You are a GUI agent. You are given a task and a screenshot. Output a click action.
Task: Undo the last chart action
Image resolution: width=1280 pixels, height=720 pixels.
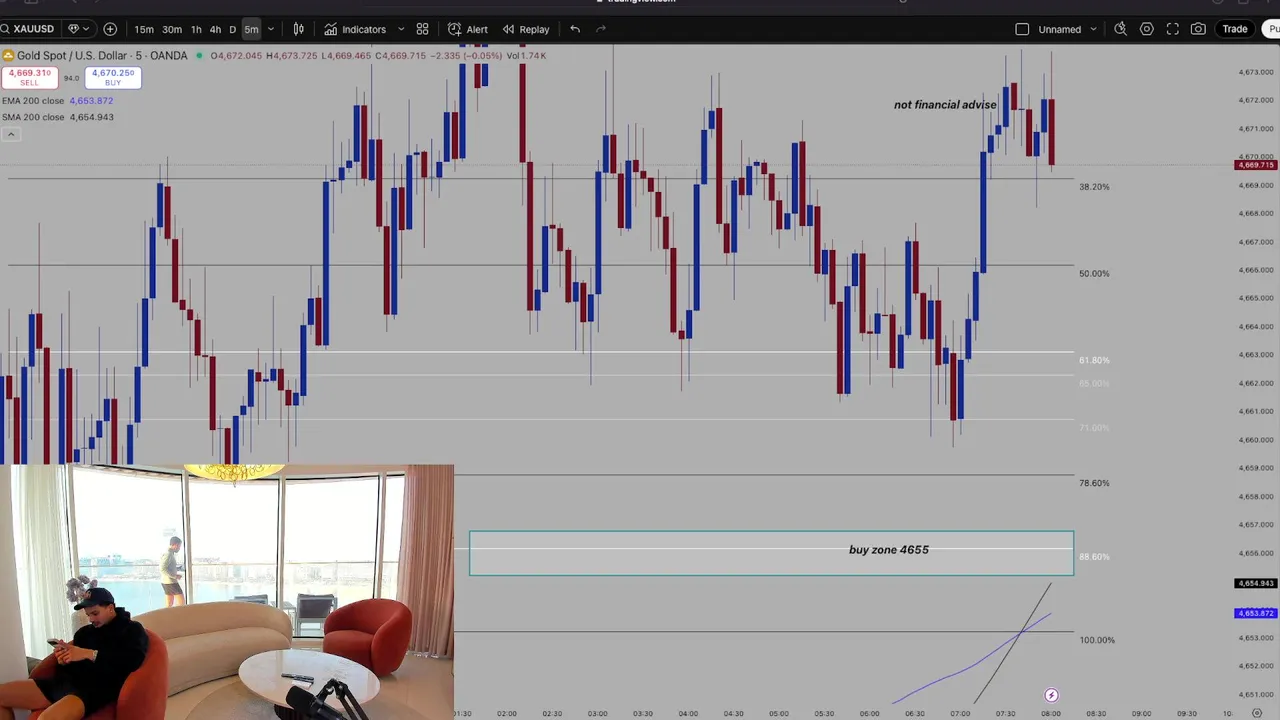click(575, 29)
